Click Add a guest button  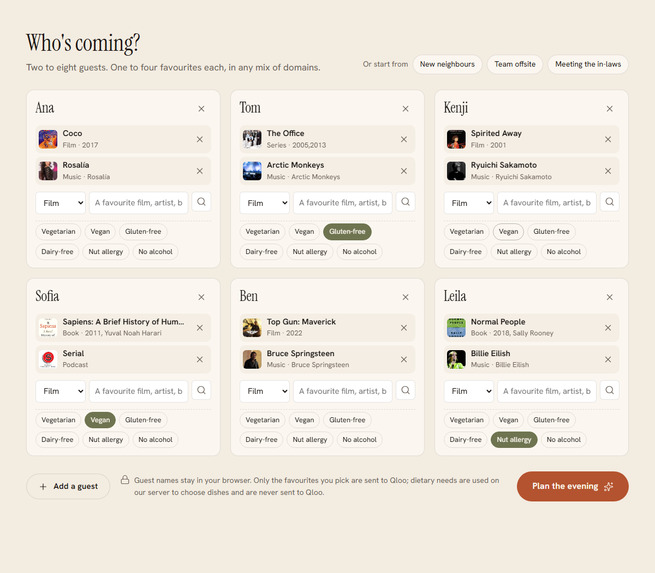[68, 486]
